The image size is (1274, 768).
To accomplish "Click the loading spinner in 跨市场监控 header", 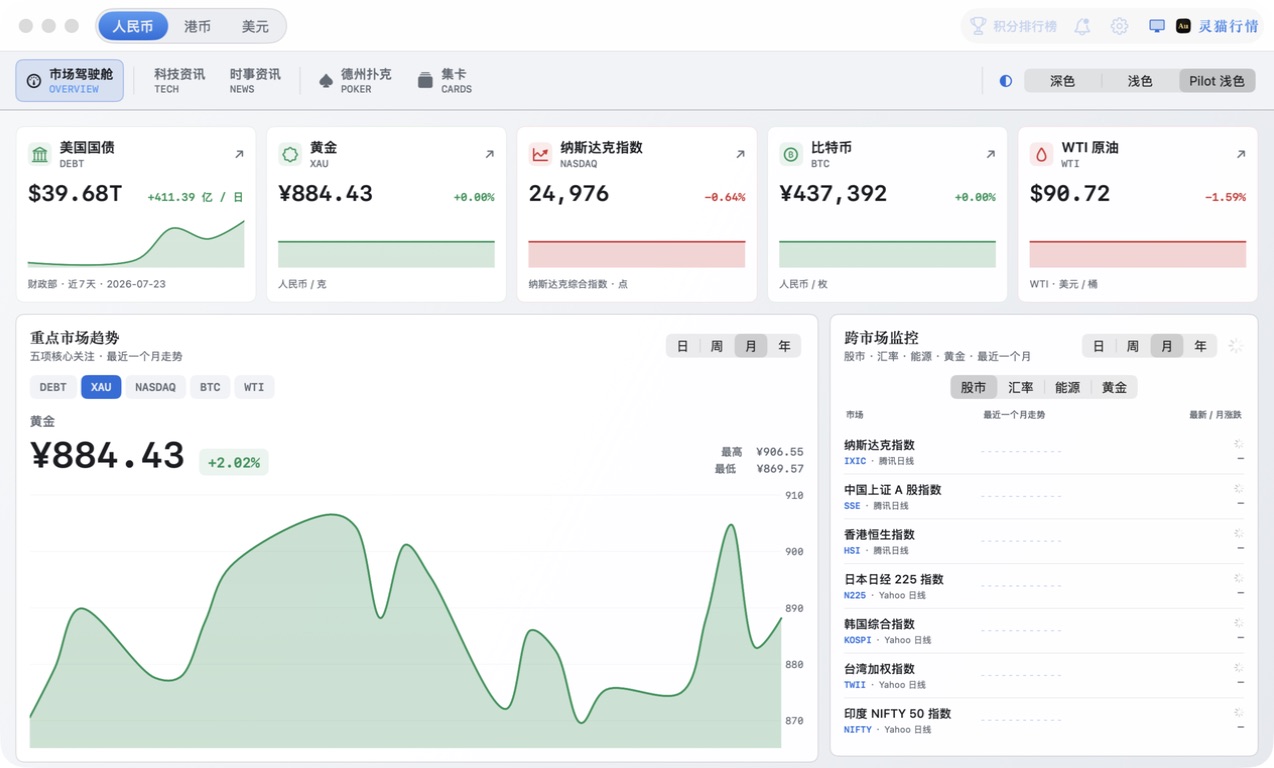I will 1235,346.
